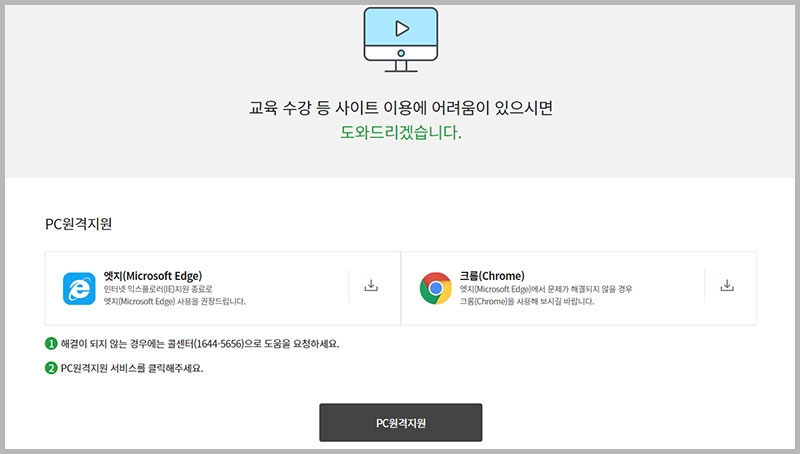The image size is (800, 454).
Task: Click the 교육 수강 등 사이트 이용 headline
Action: [400, 106]
